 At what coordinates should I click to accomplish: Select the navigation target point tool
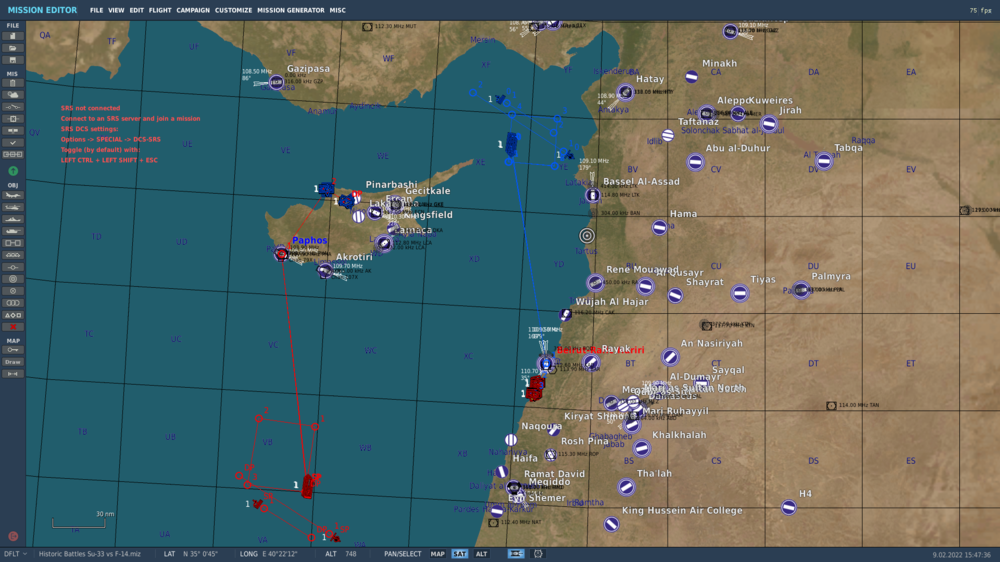[x=13, y=291]
